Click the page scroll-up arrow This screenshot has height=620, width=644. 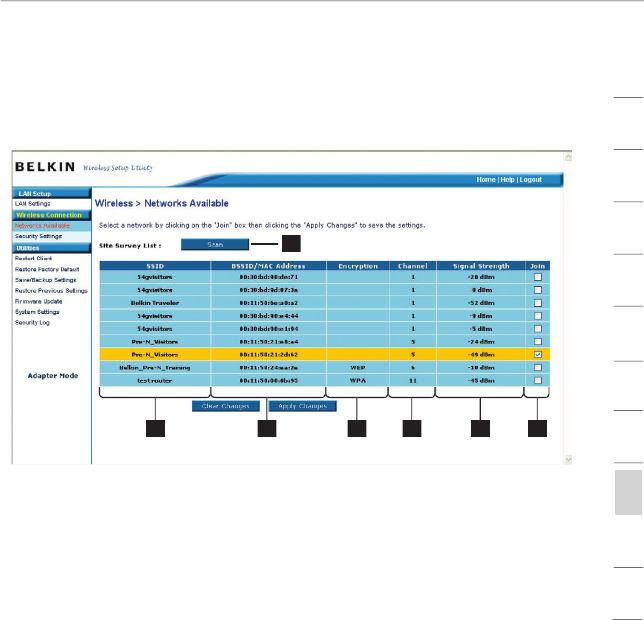point(568,157)
